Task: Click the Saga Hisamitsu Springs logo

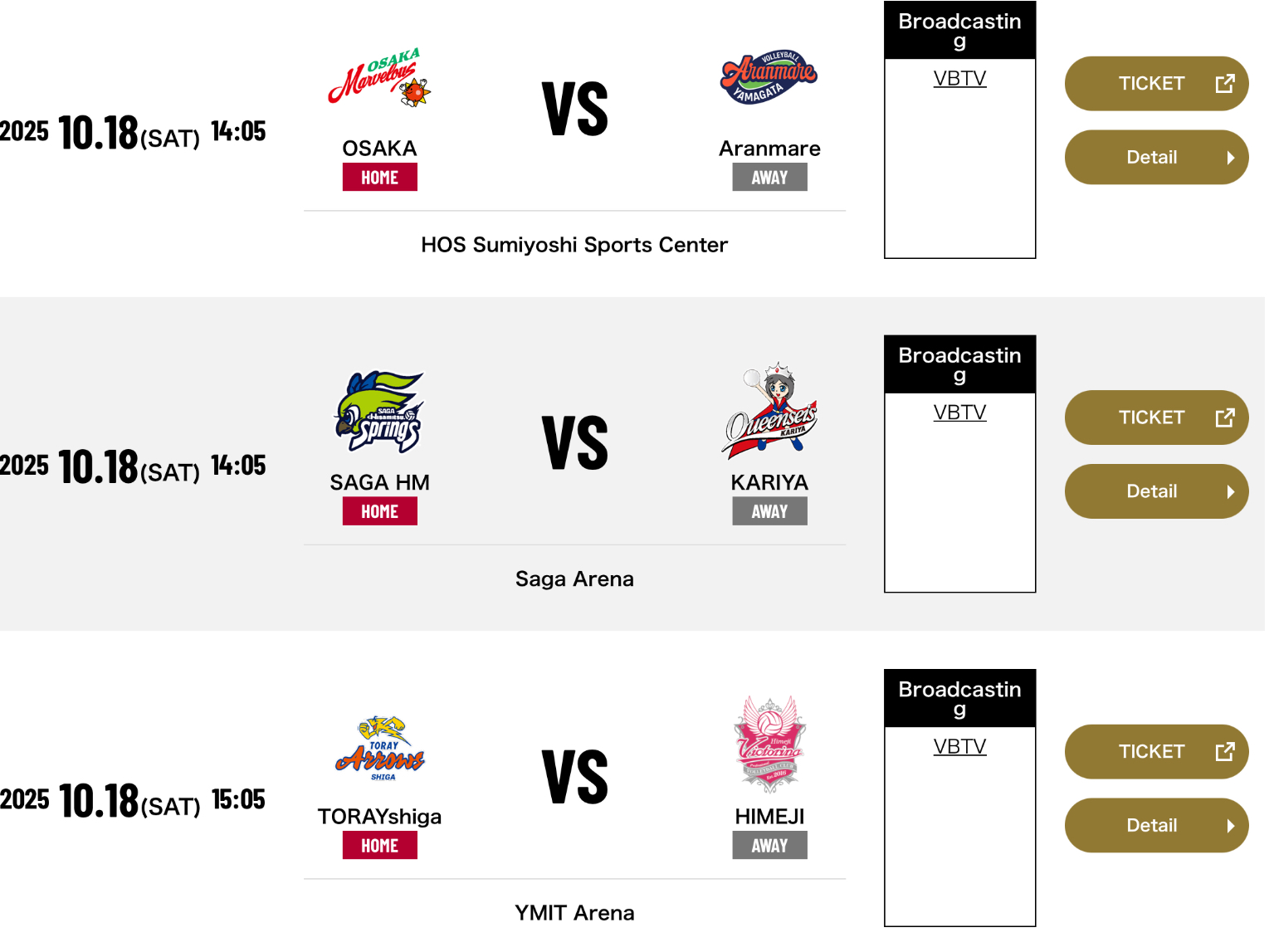Action: pyautogui.click(x=380, y=412)
